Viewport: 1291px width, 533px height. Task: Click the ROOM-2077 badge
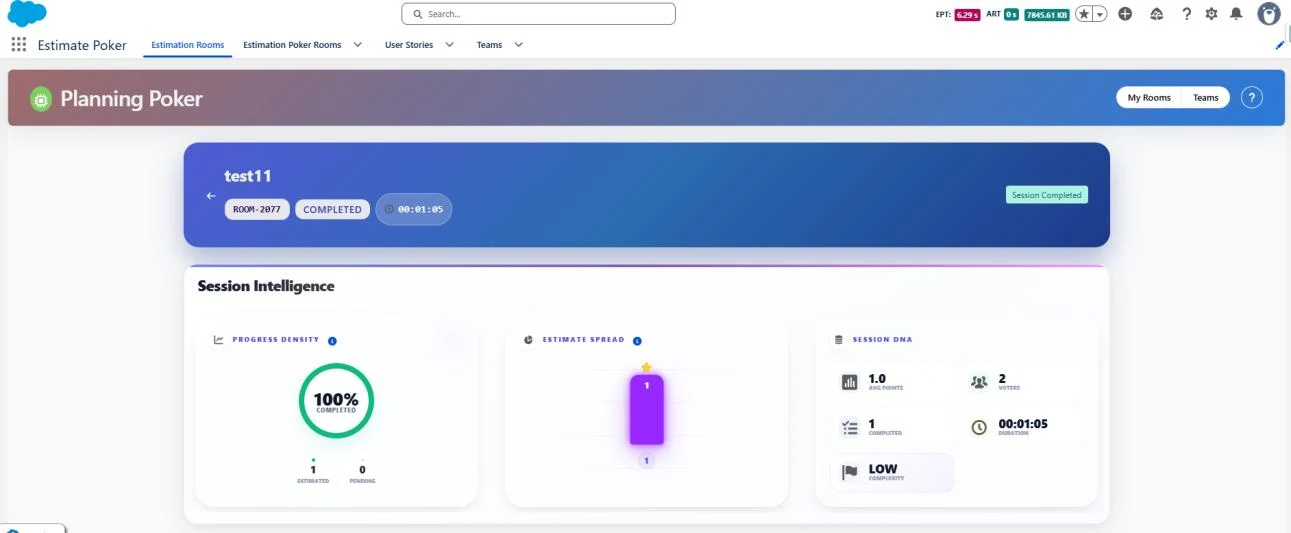(257, 210)
